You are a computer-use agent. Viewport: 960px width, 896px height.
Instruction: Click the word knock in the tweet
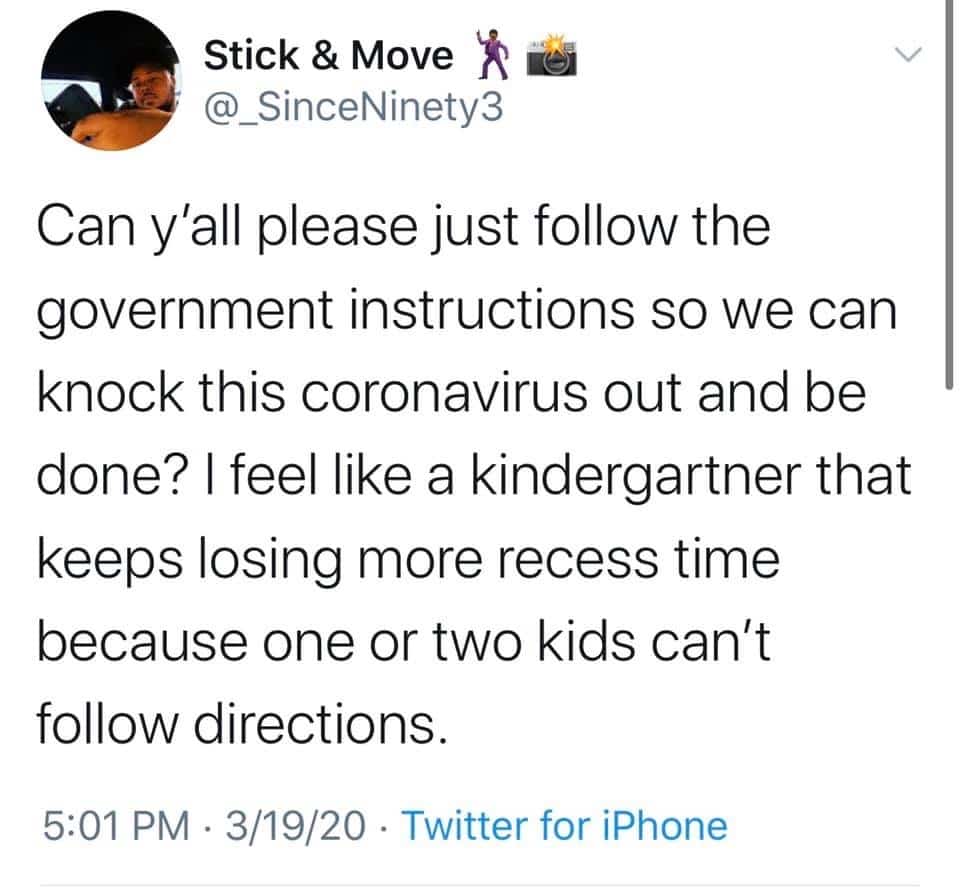click(x=110, y=392)
